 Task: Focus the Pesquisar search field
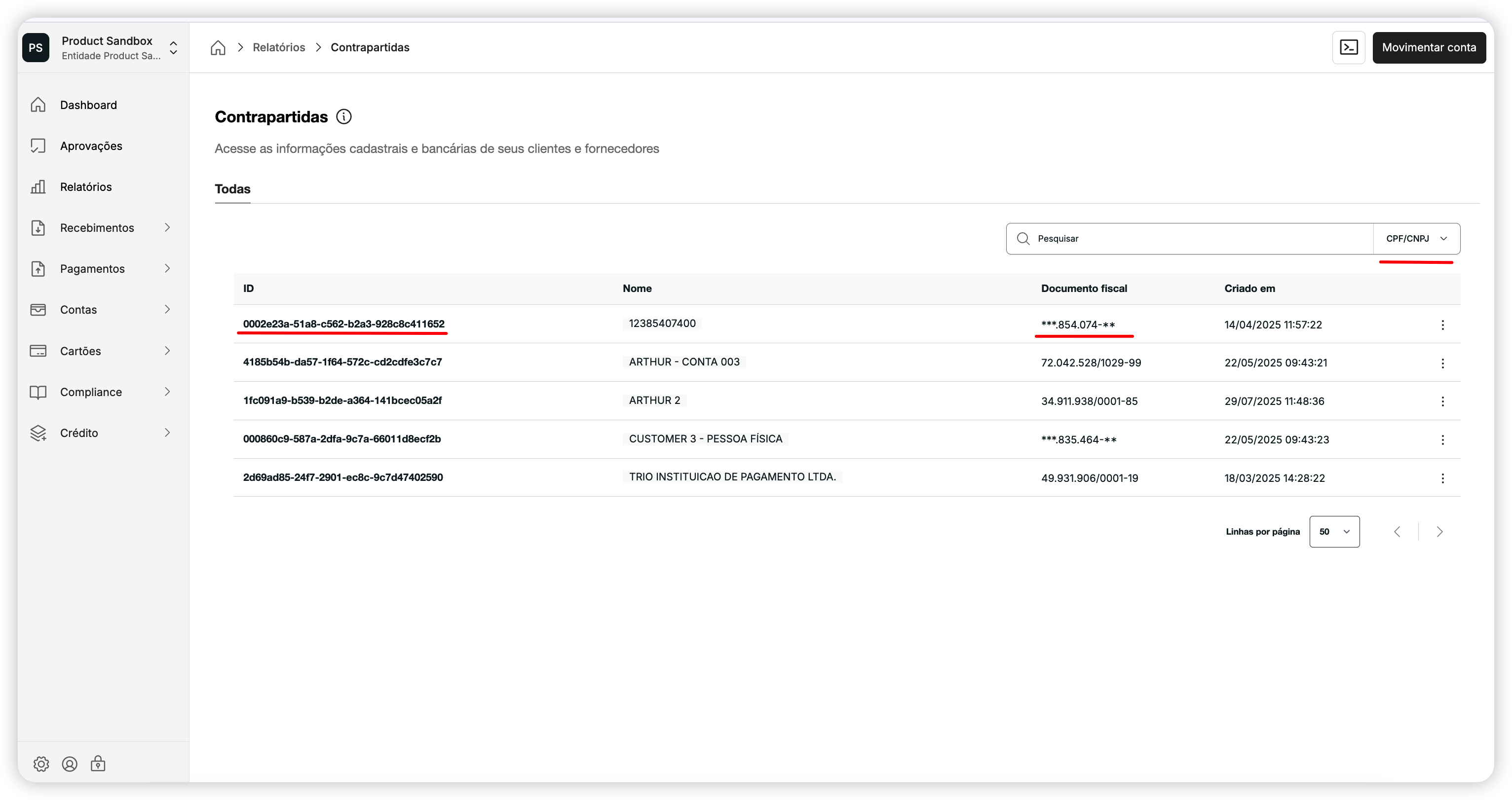pyautogui.click(x=1197, y=239)
